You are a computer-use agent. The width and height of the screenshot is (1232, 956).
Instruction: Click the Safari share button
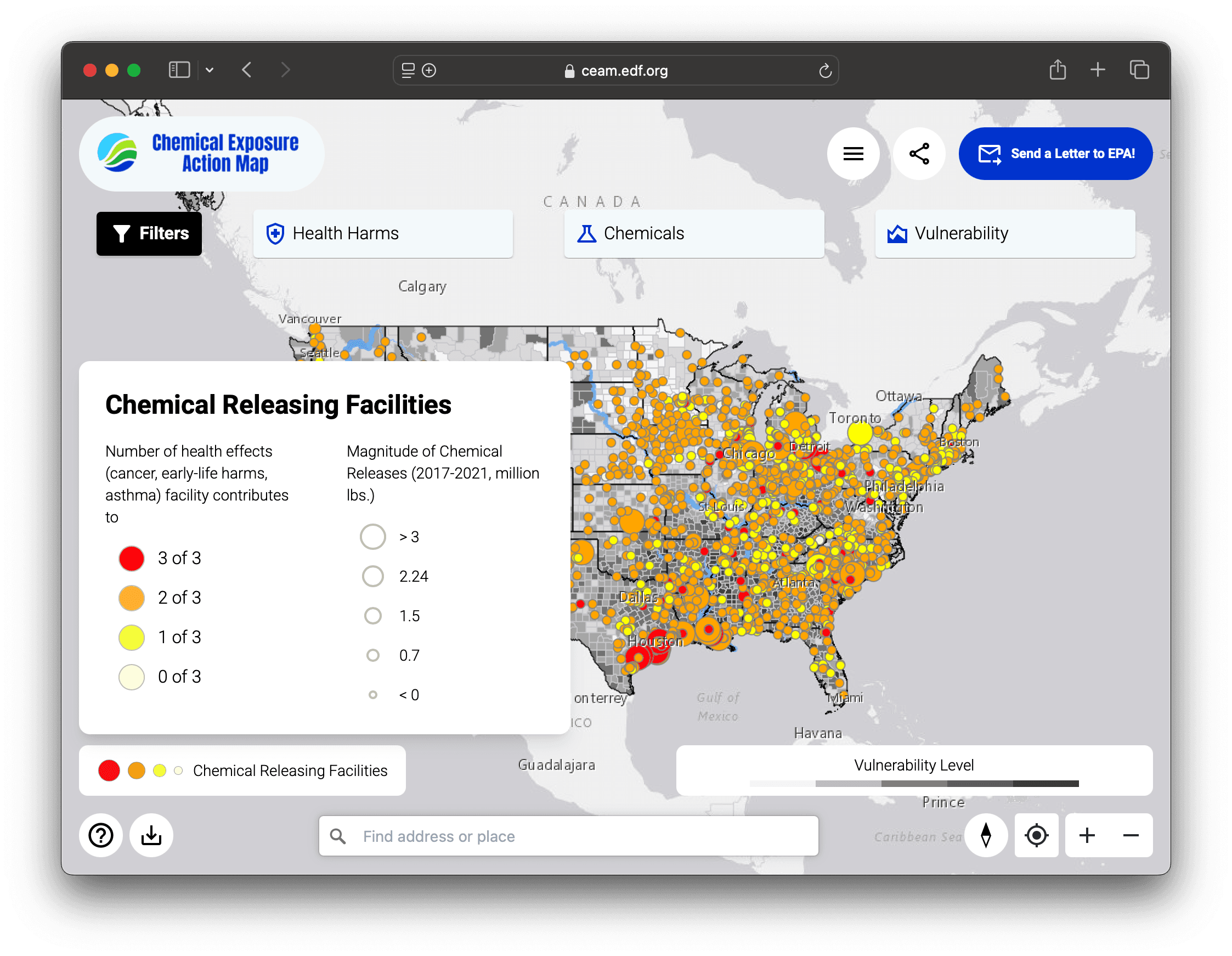click(x=1058, y=70)
